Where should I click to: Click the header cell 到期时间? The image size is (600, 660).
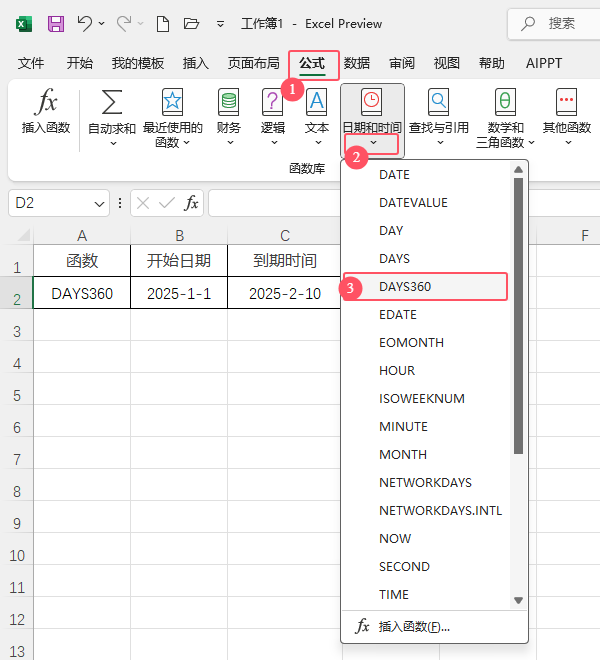pos(285,261)
